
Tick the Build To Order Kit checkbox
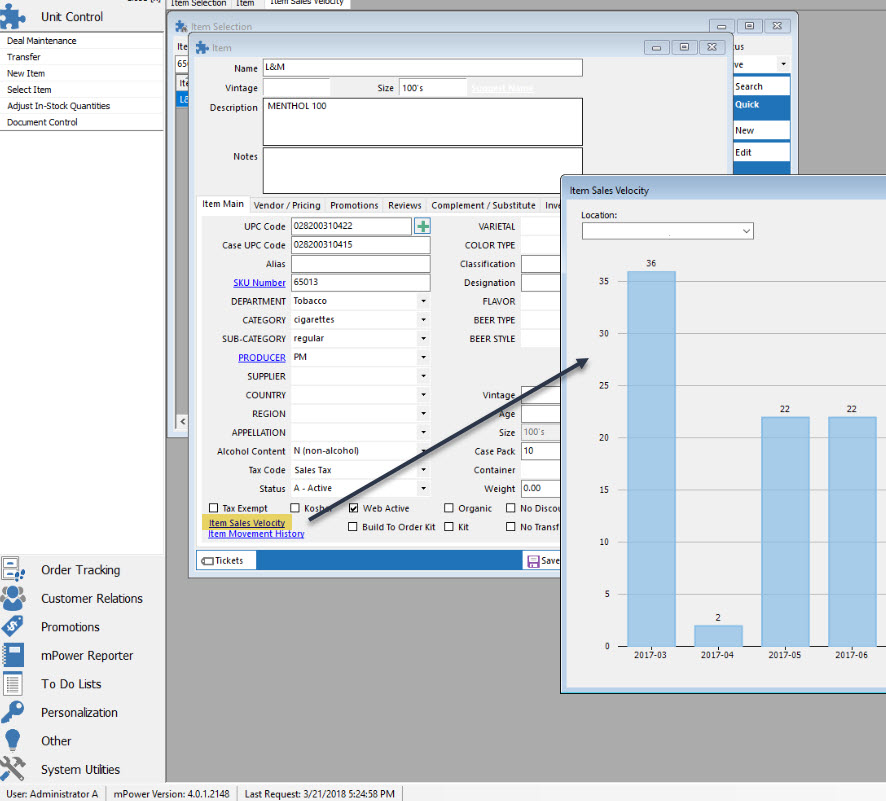(354, 527)
